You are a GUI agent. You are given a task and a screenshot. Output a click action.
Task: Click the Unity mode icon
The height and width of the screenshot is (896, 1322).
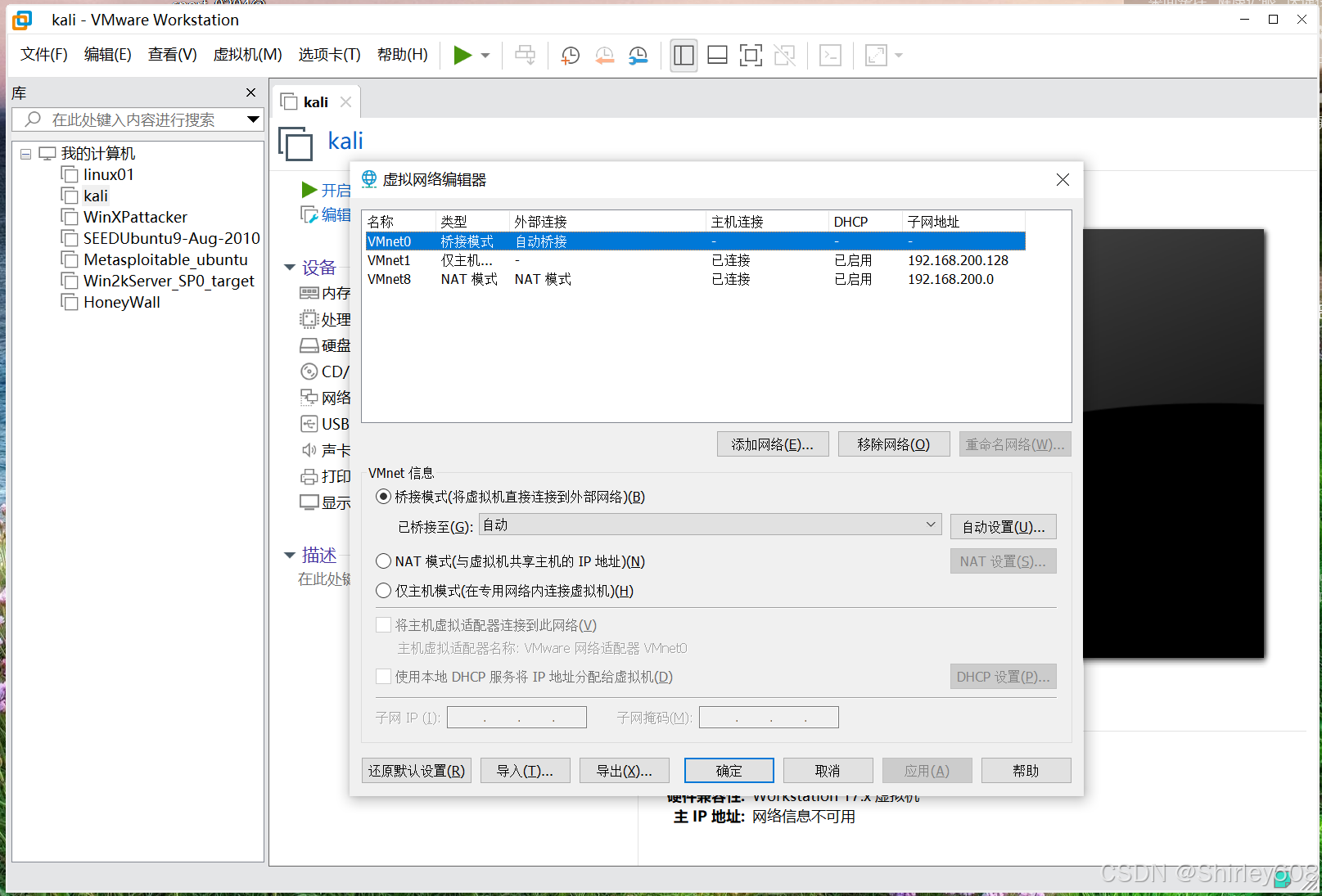click(784, 55)
